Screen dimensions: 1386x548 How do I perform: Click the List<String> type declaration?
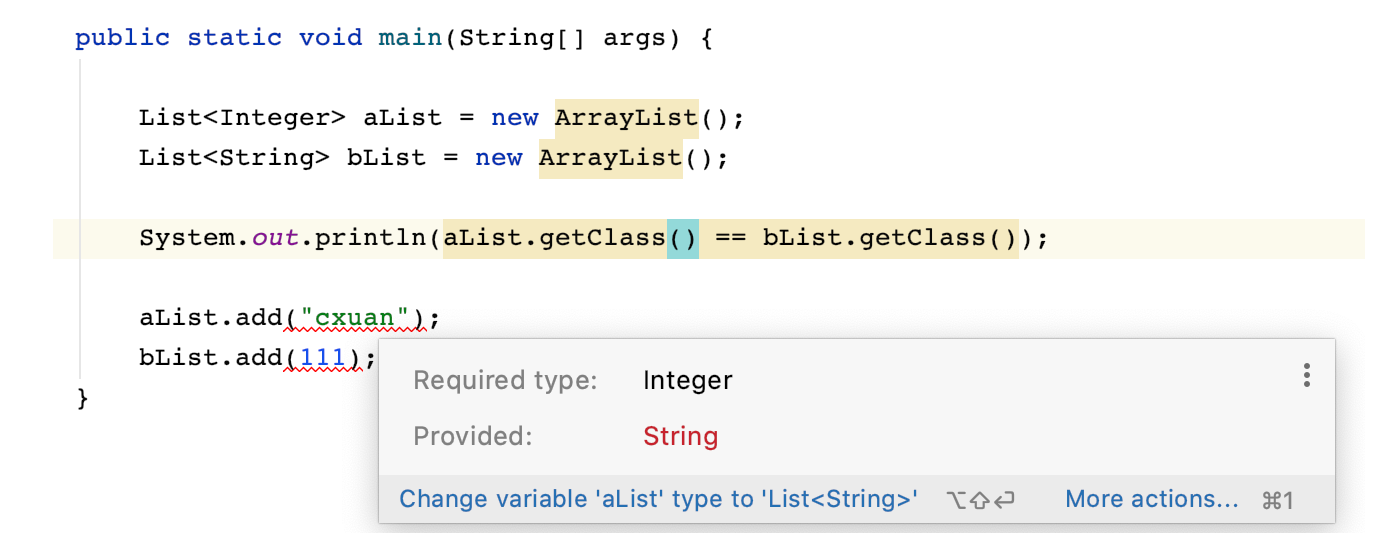(x=234, y=158)
